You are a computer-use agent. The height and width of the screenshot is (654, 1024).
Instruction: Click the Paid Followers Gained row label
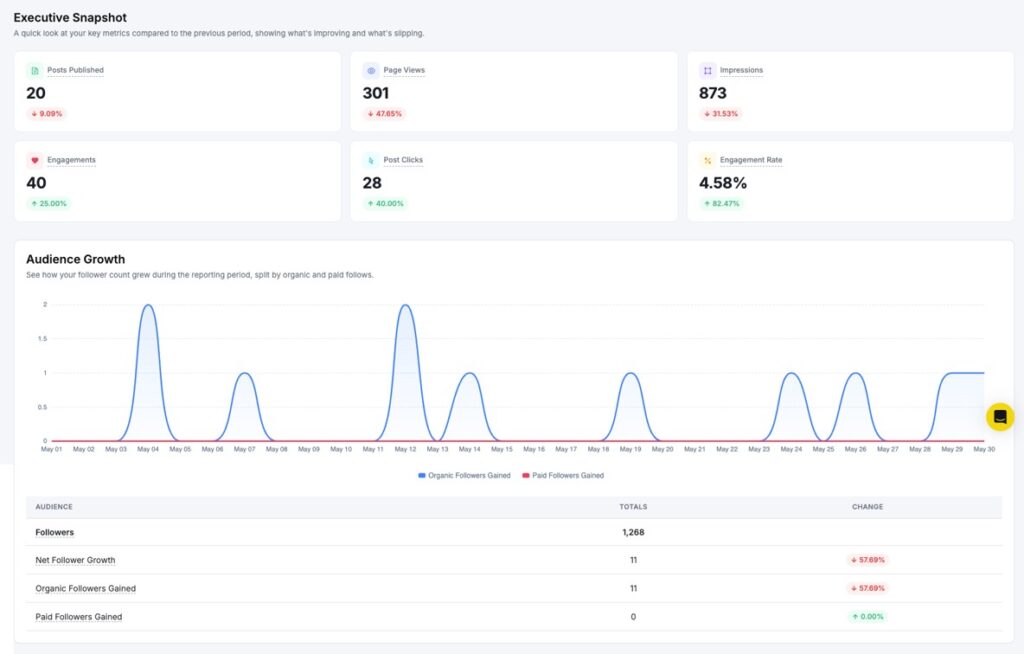click(78, 616)
